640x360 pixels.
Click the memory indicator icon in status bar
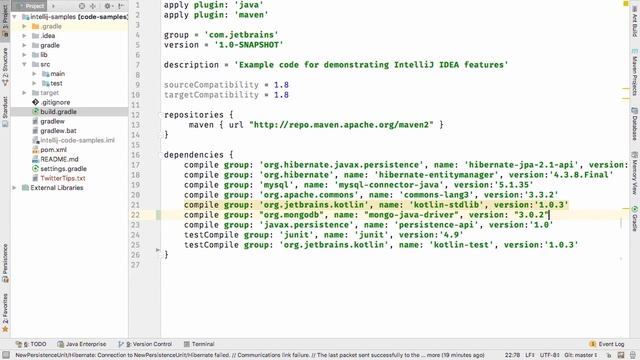(633, 355)
